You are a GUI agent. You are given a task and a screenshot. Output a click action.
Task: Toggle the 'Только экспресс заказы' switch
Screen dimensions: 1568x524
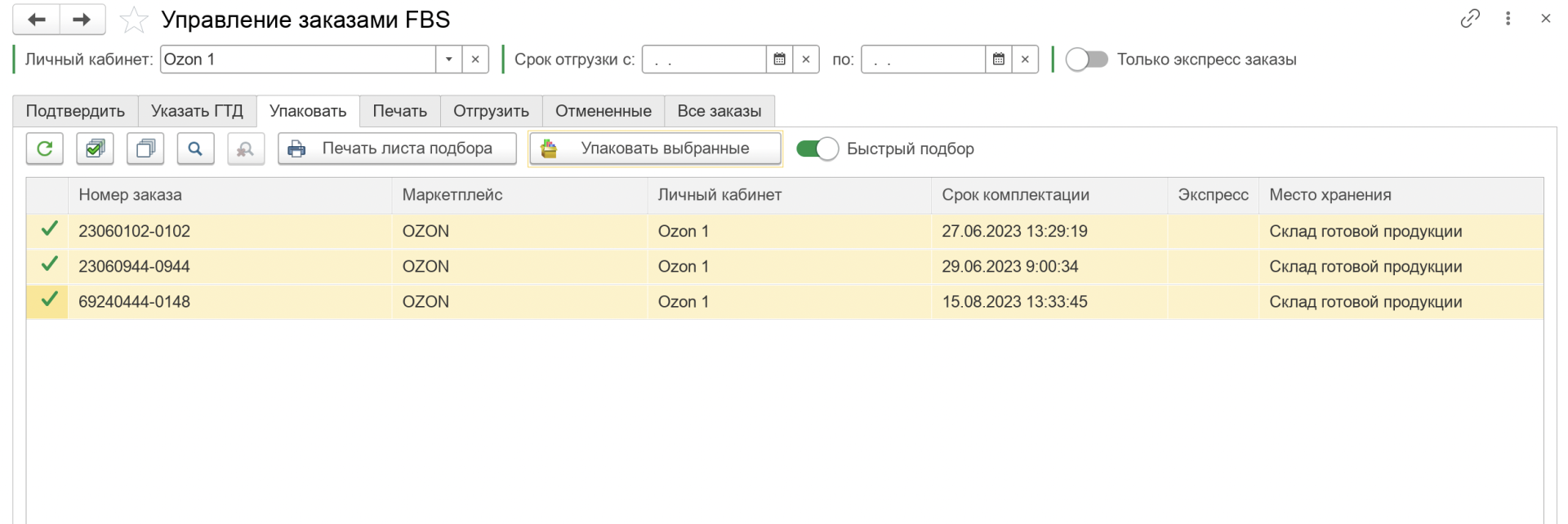[1086, 60]
